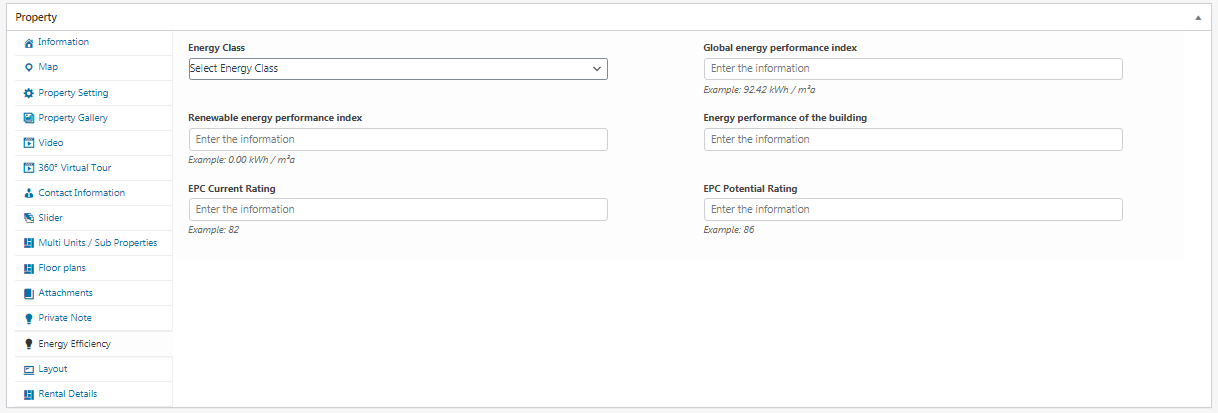This screenshot has height=413, width=1218.
Task: Click the Slider images icon
Action: pos(29,218)
